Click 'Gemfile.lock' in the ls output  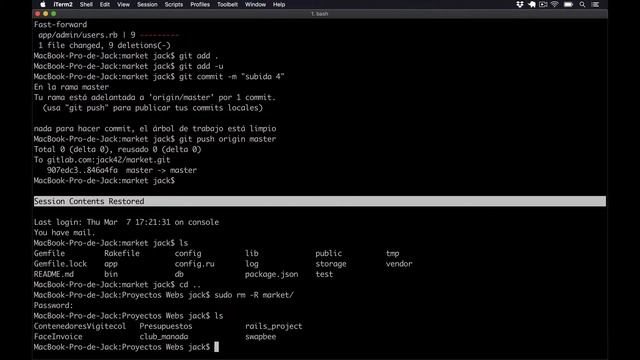point(60,264)
